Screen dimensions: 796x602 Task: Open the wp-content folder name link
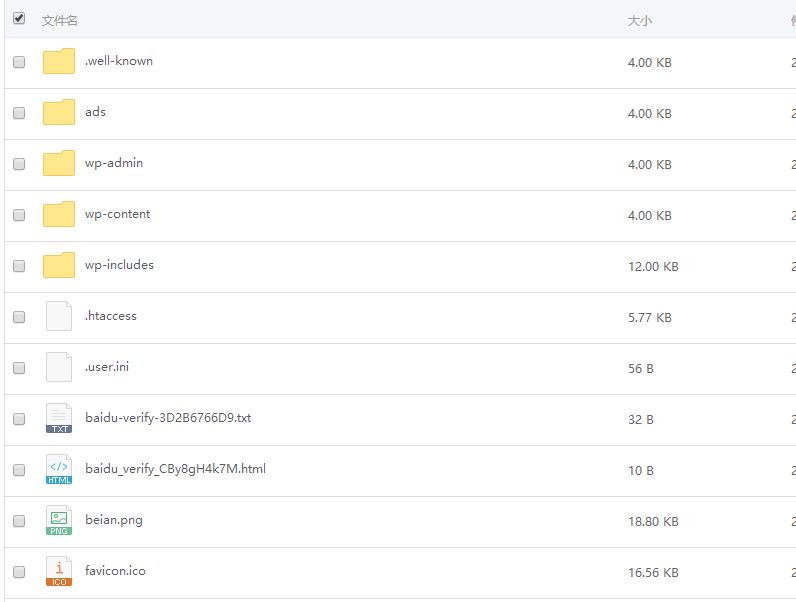tap(118, 214)
